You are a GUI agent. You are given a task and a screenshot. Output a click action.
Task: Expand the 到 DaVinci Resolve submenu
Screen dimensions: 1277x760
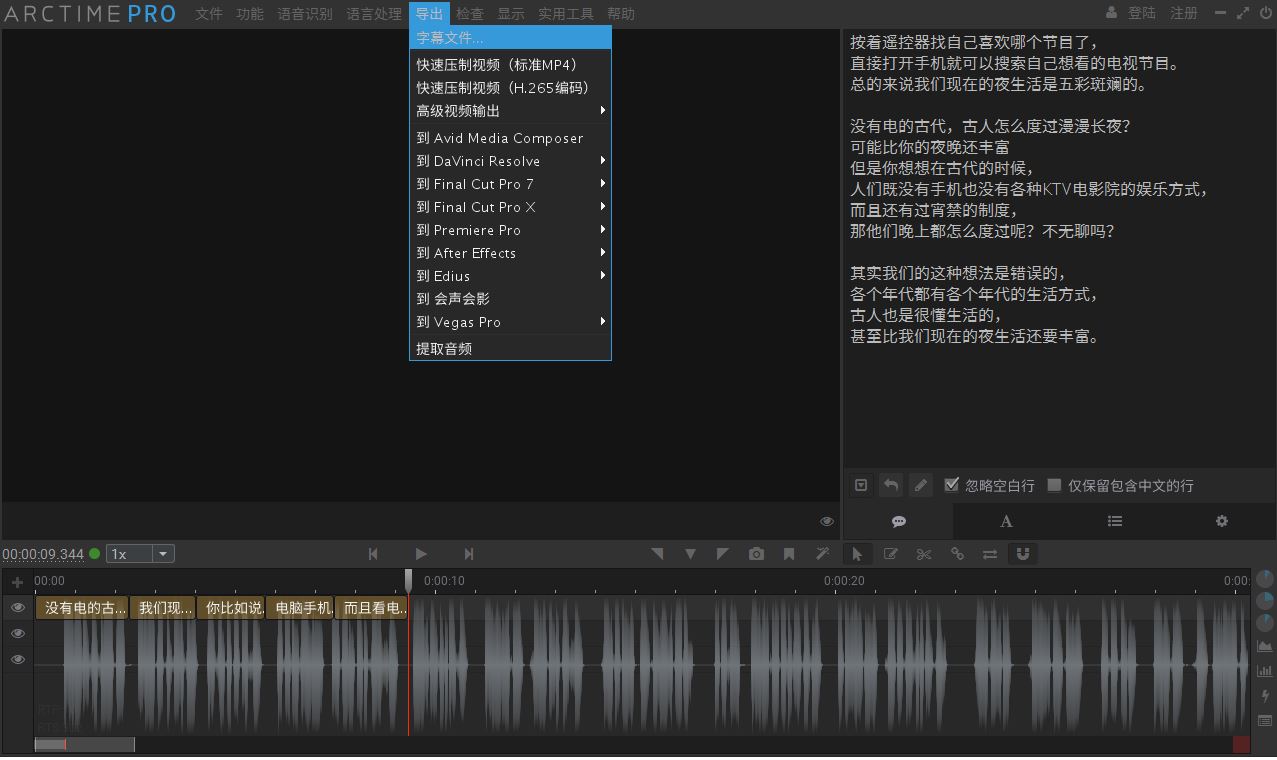pyautogui.click(x=510, y=161)
